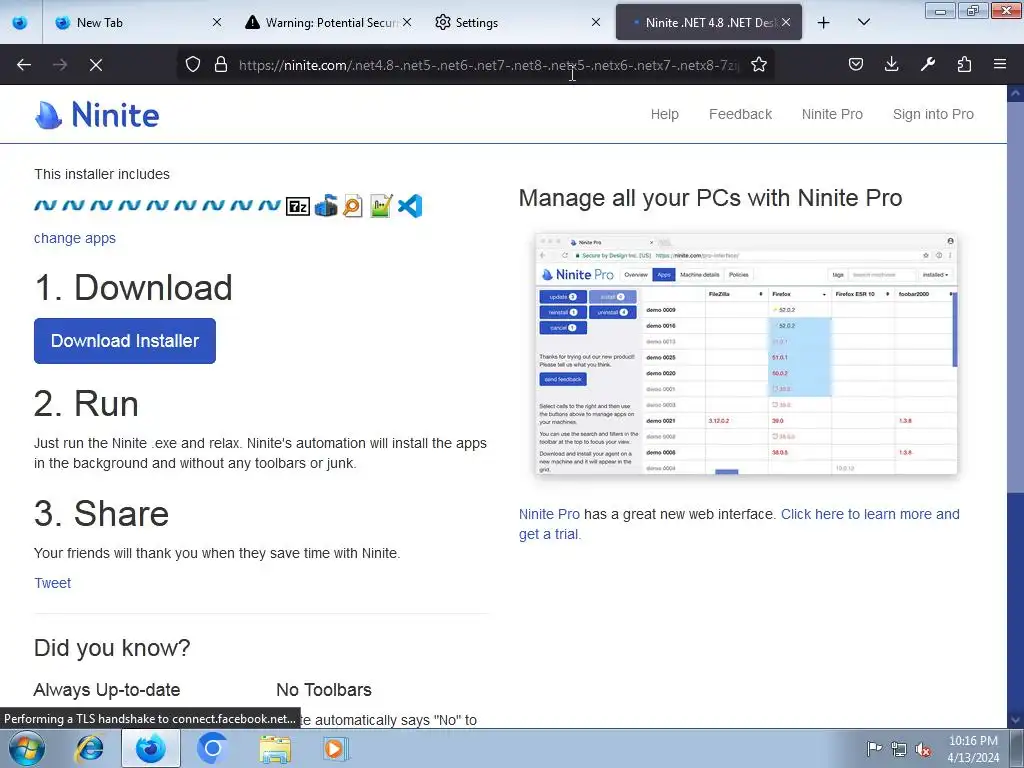Click the Firefox taskbar button

(x=150, y=748)
